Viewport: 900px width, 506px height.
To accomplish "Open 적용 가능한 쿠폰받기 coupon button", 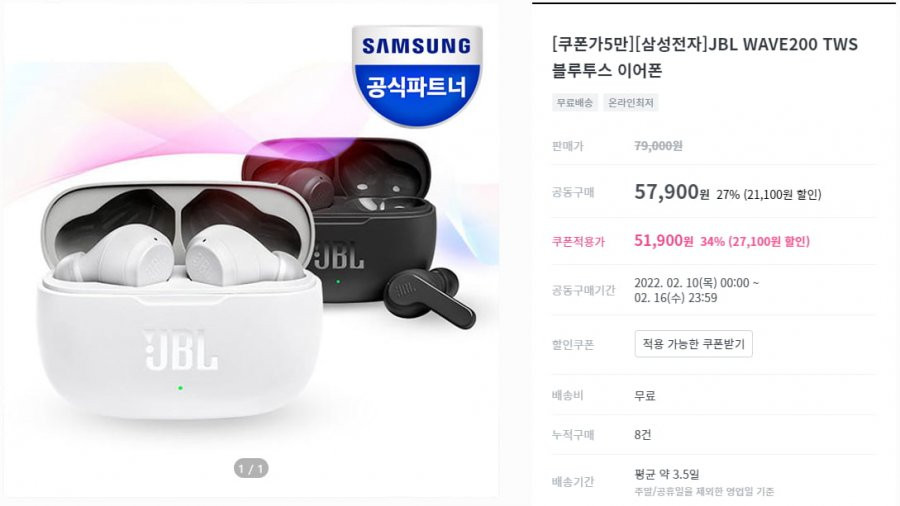I will point(693,344).
